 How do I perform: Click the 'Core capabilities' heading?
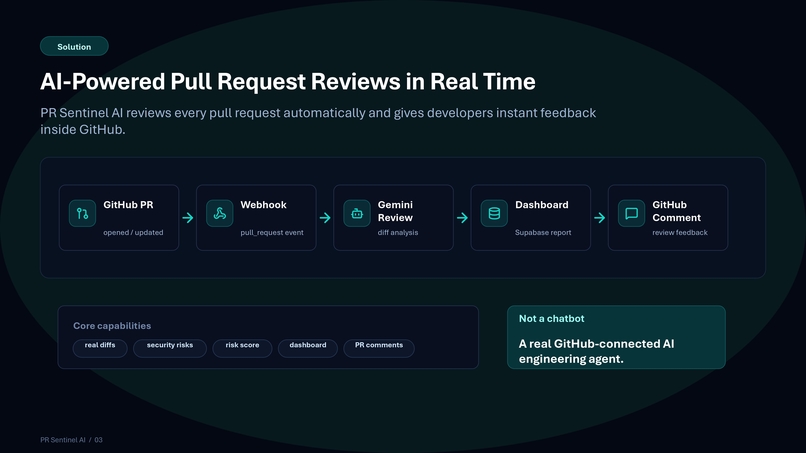[112, 325]
